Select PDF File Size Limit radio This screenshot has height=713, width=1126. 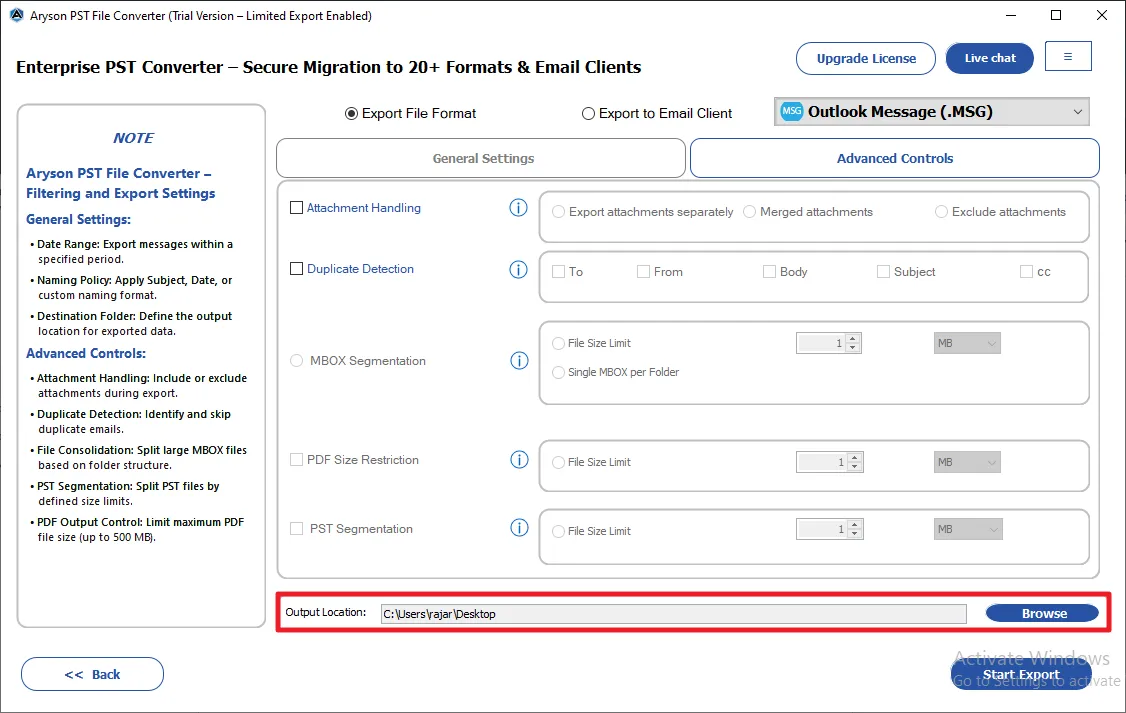point(558,462)
